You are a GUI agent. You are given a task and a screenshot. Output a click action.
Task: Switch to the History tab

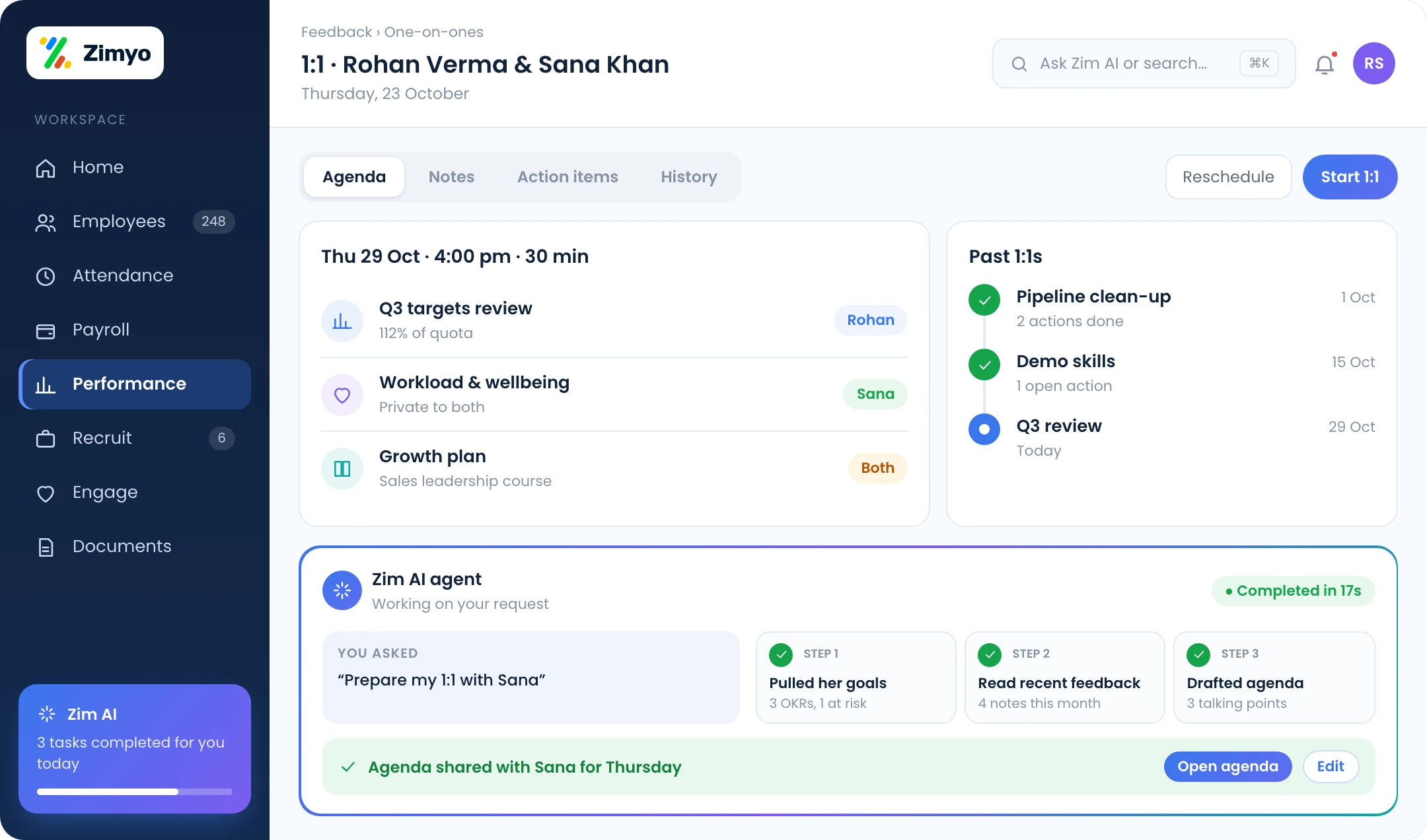689,177
